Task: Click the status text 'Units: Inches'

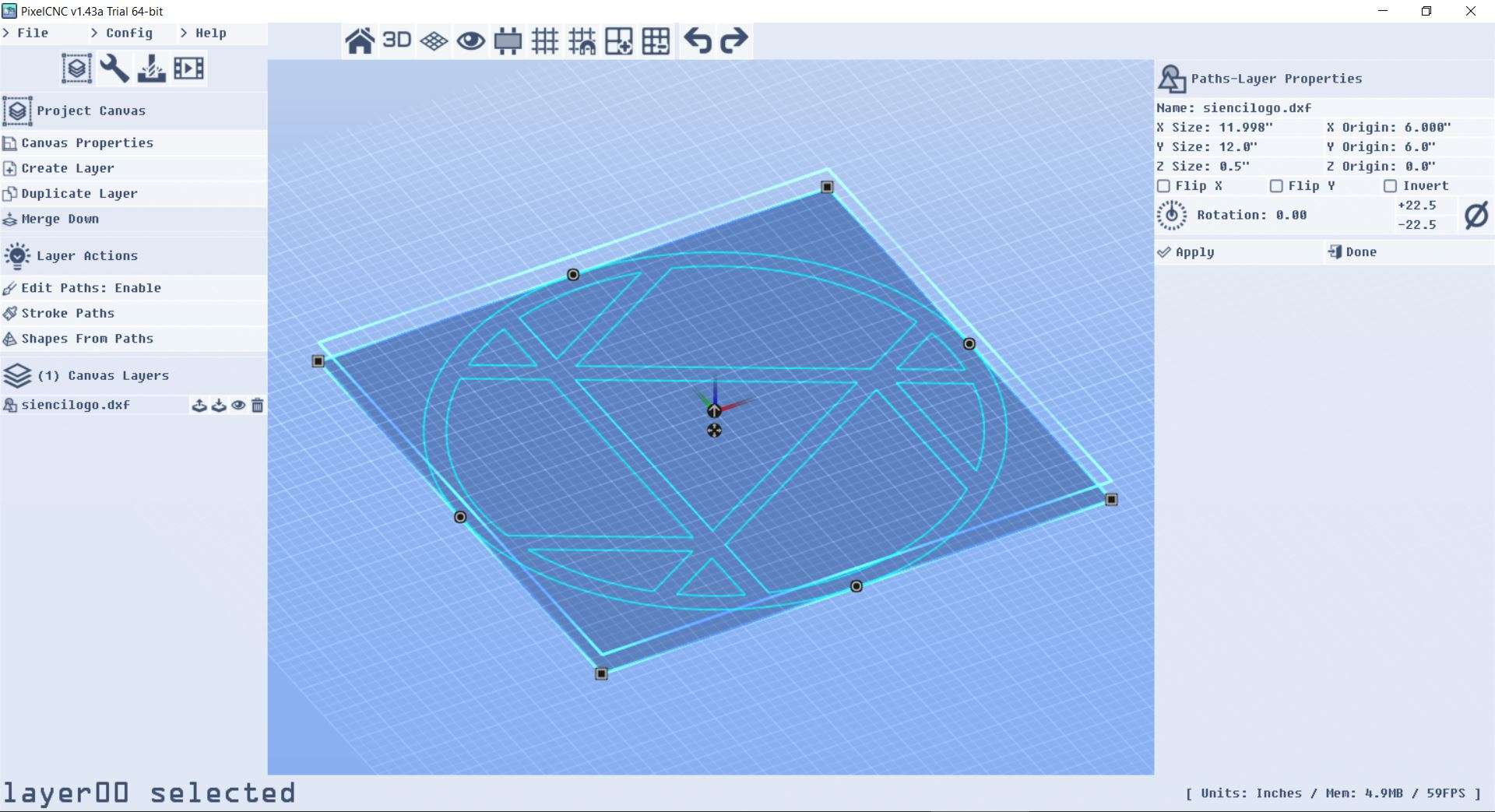Action: click(x=1251, y=793)
